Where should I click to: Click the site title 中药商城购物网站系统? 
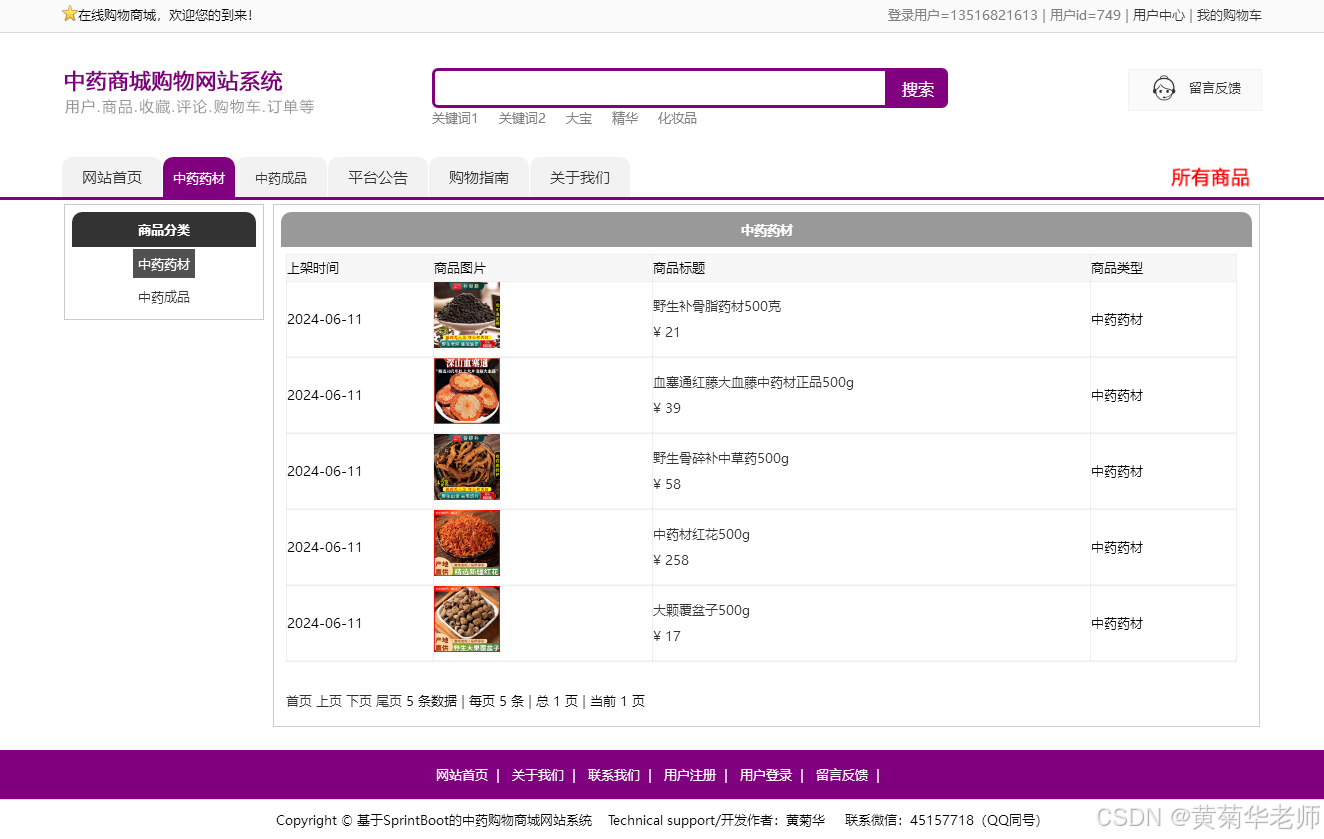point(173,81)
